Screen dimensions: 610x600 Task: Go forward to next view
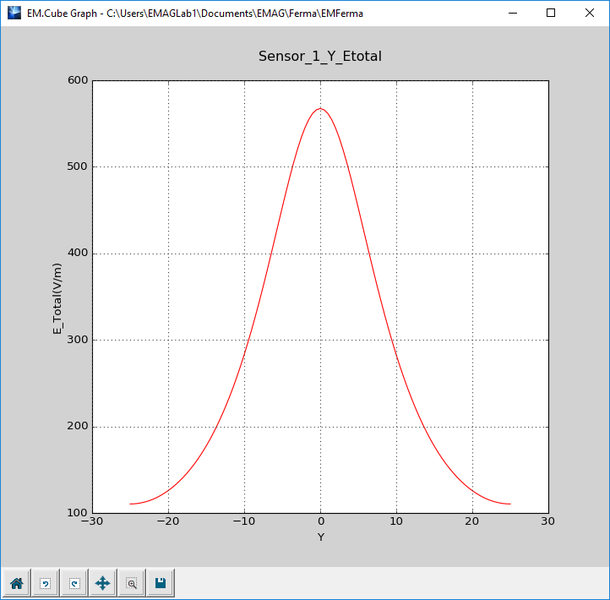(73, 582)
